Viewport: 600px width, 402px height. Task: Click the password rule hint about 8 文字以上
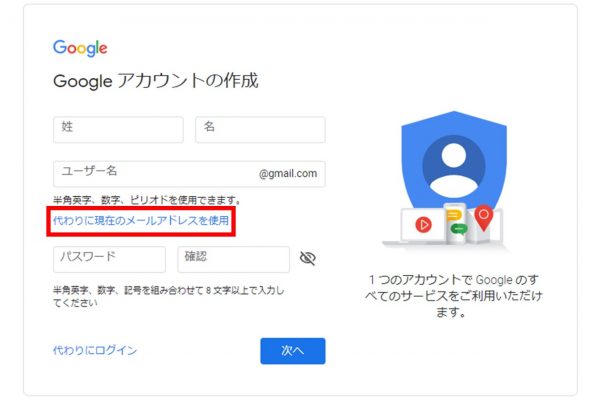tap(168, 296)
